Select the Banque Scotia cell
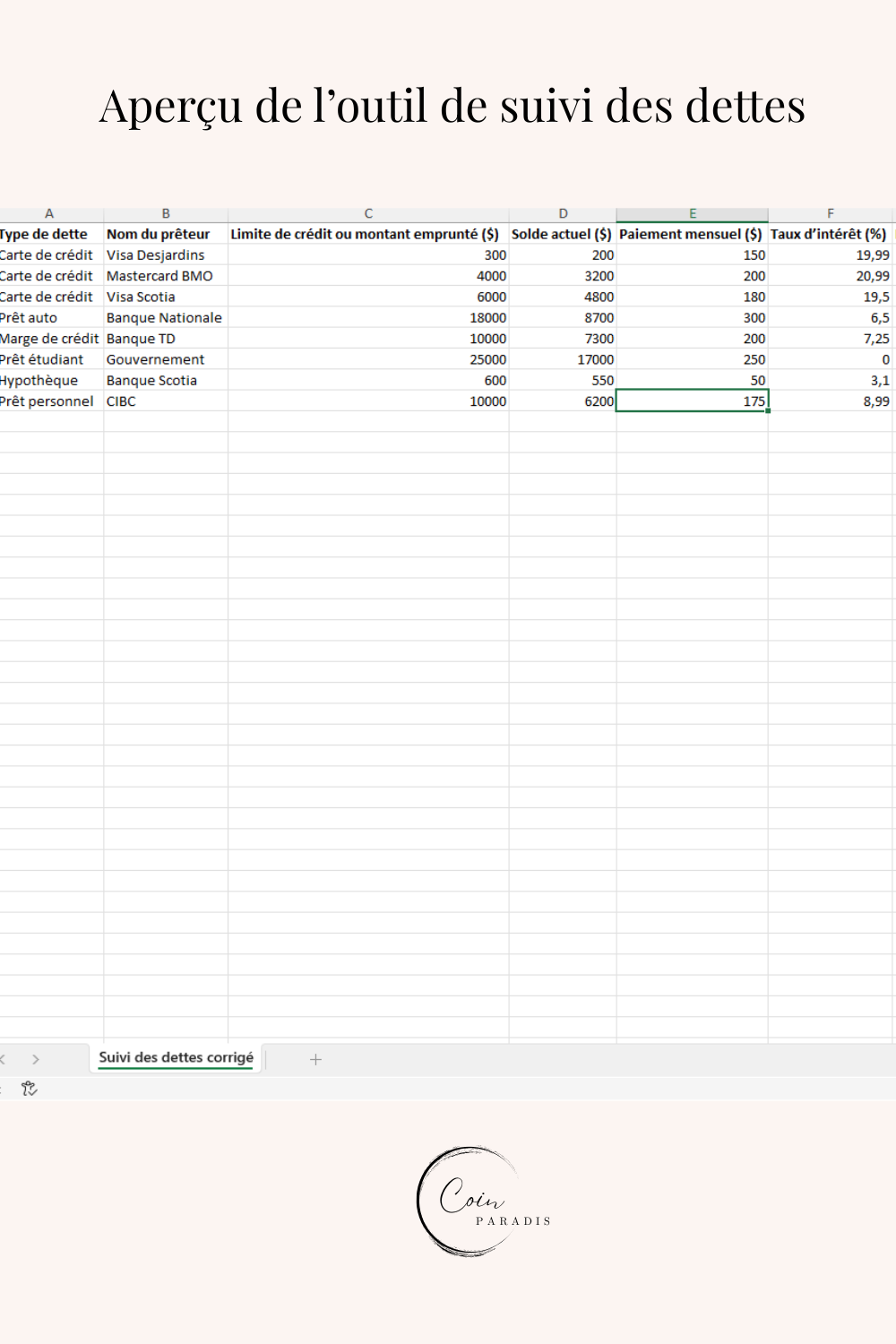 tap(166, 380)
